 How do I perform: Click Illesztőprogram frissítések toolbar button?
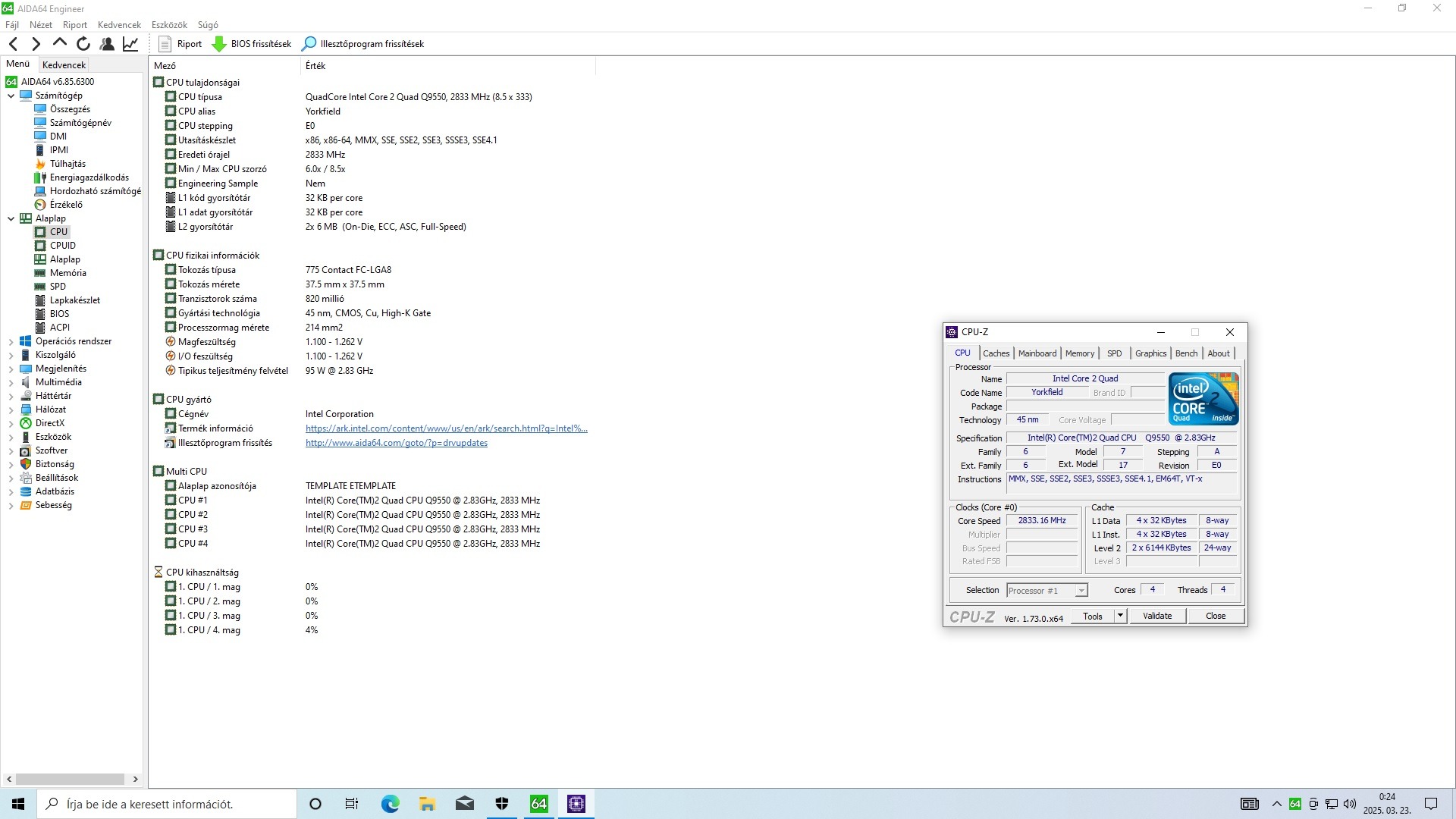pos(363,44)
